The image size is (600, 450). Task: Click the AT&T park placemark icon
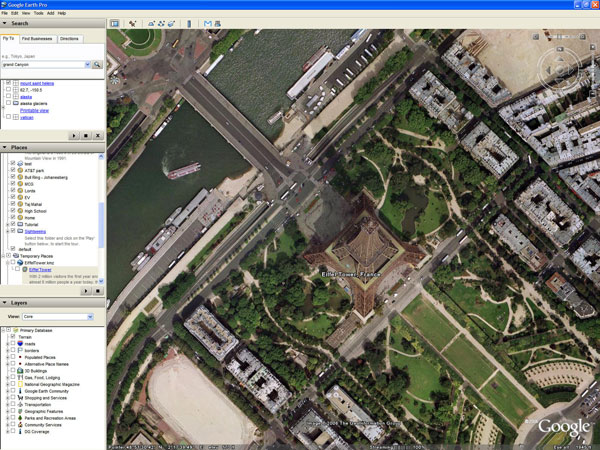coord(20,171)
